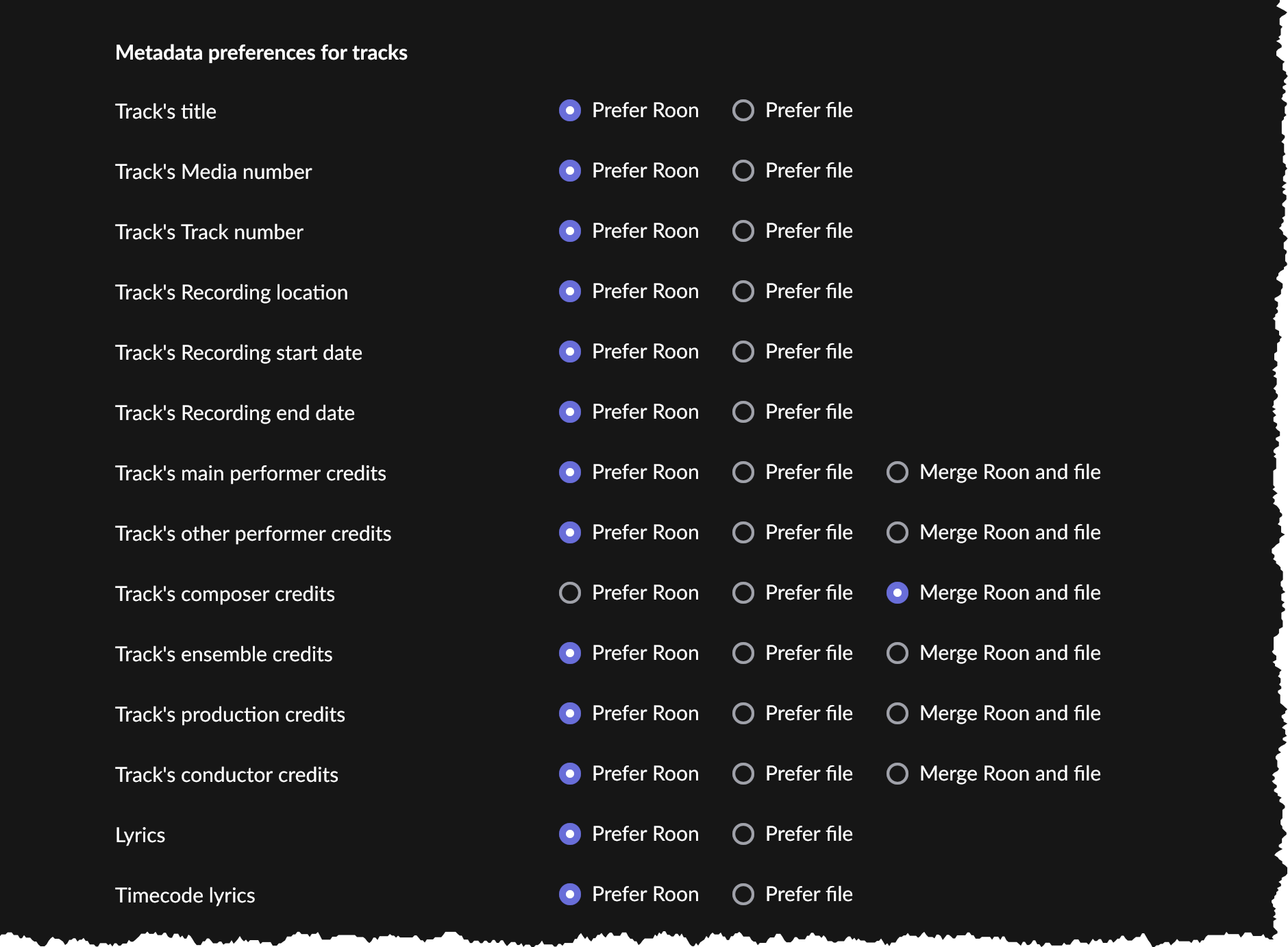This screenshot has height=947, width=1288.
Task: Set Track's Track number to Prefer file
Action: click(743, 231)
